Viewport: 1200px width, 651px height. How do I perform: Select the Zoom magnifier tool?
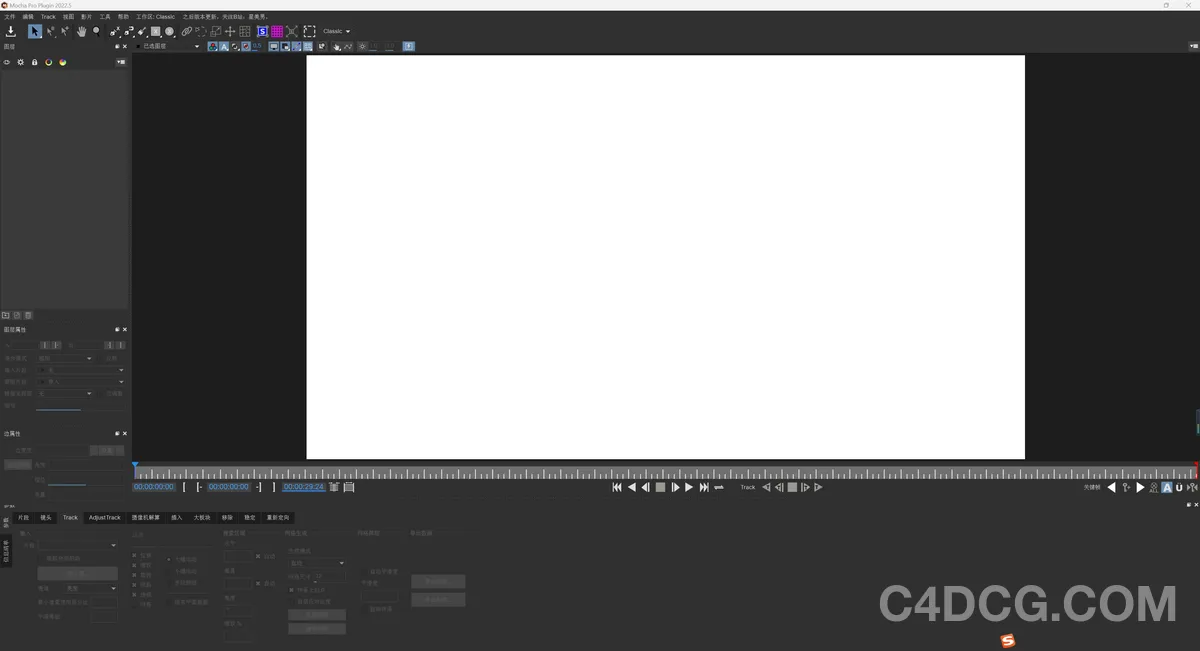point(96,31)
